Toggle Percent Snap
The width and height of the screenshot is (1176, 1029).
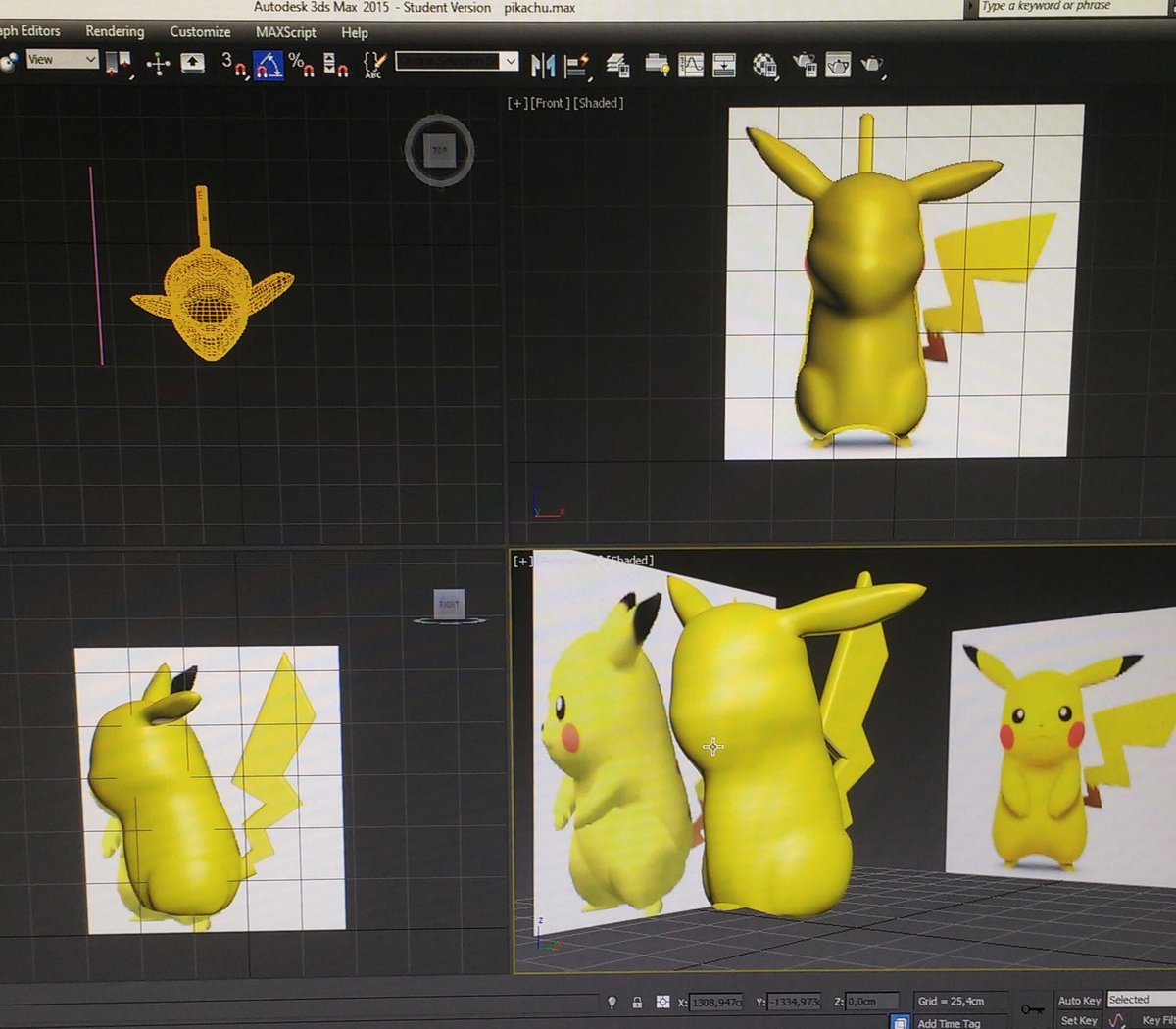(301, 67)
